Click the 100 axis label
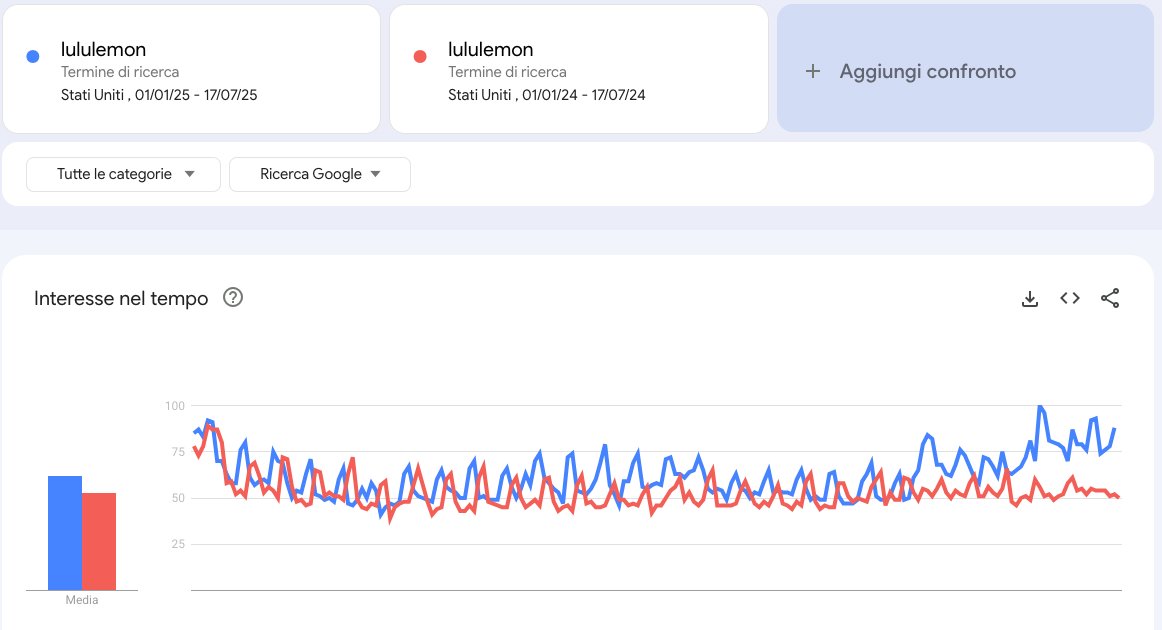 175,405
